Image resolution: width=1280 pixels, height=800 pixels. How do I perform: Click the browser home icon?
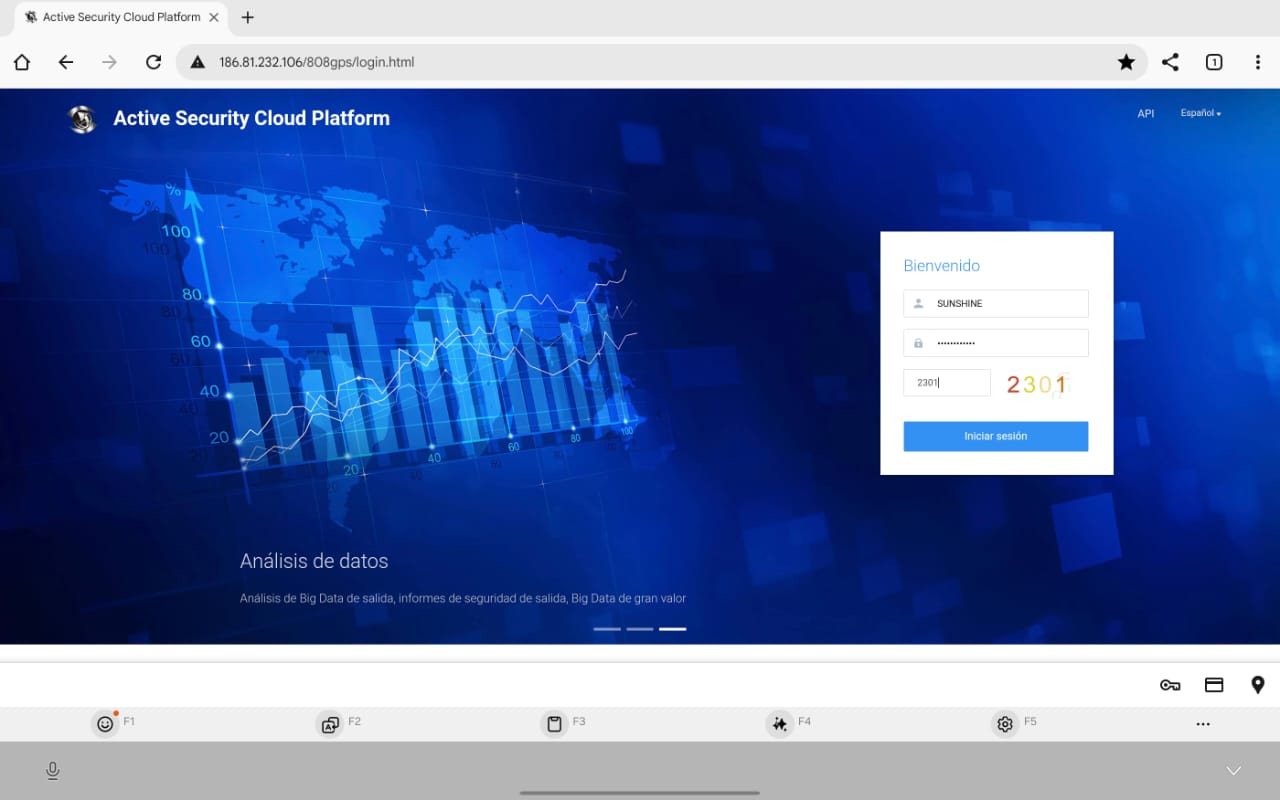pyautogui.click(x=22, y=62)
